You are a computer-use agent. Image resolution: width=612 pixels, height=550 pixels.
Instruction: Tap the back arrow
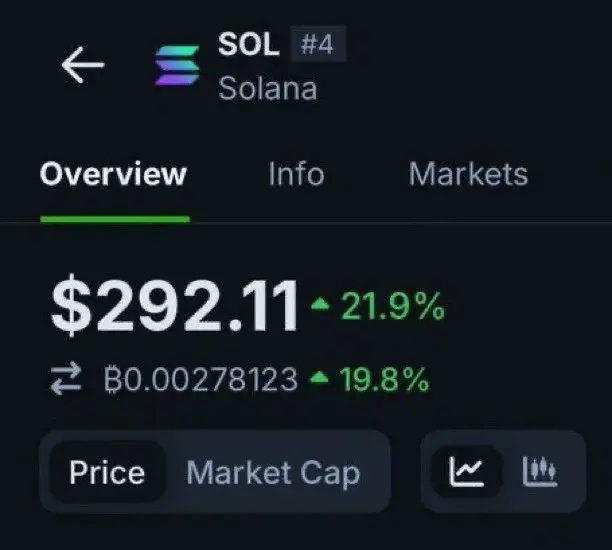[x=82, y=65]
